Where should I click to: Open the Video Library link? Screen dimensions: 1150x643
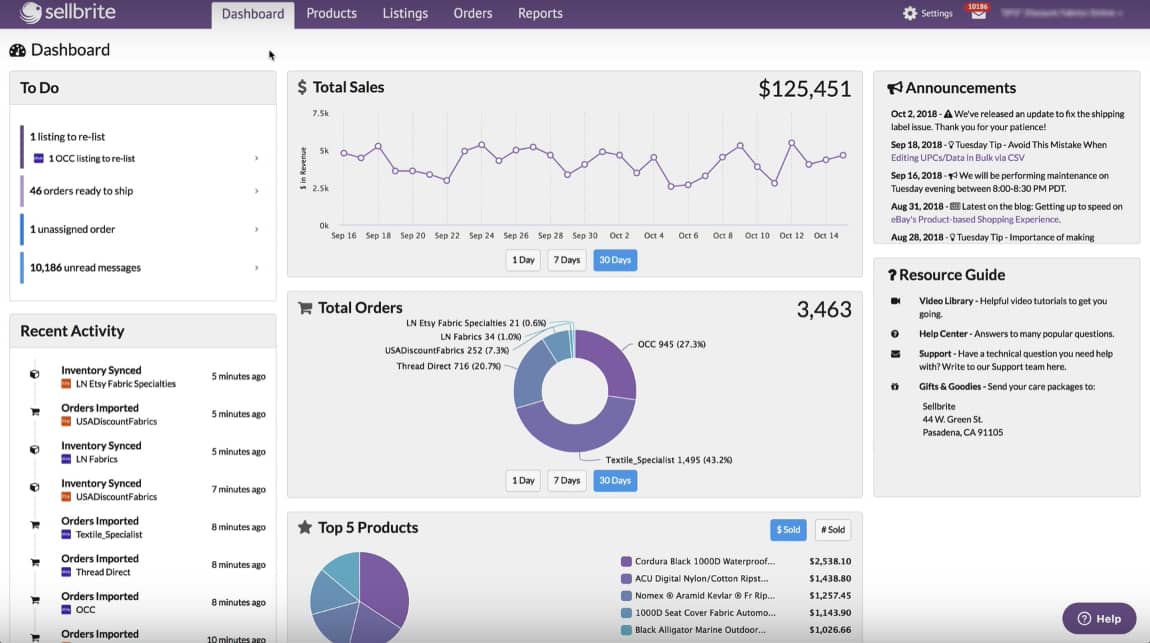pos(945,301)
